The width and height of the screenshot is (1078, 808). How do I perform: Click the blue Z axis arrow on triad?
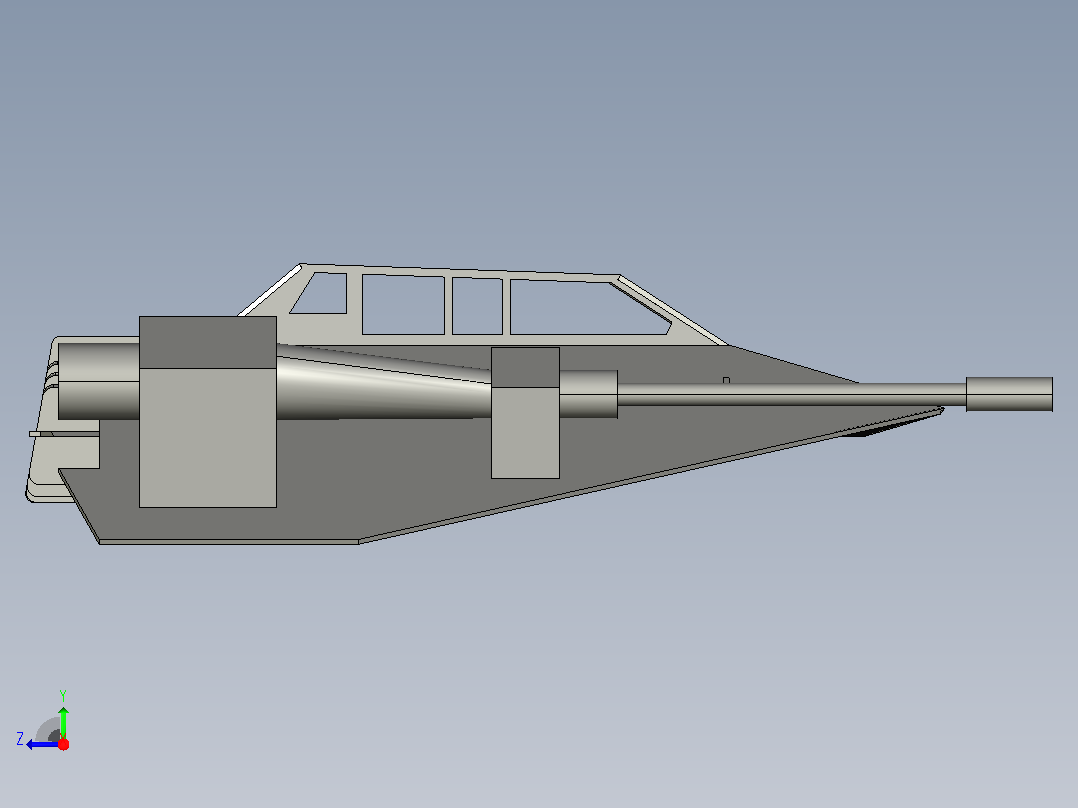tap(40, 745)
